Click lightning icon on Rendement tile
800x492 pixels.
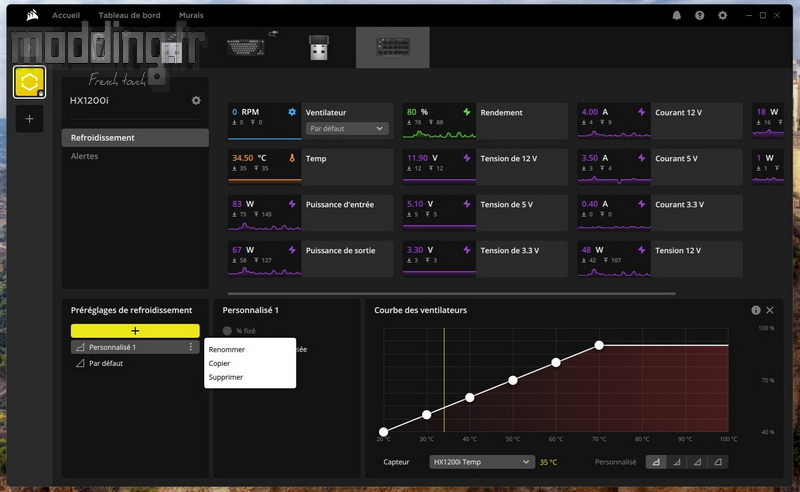(466, 112)
